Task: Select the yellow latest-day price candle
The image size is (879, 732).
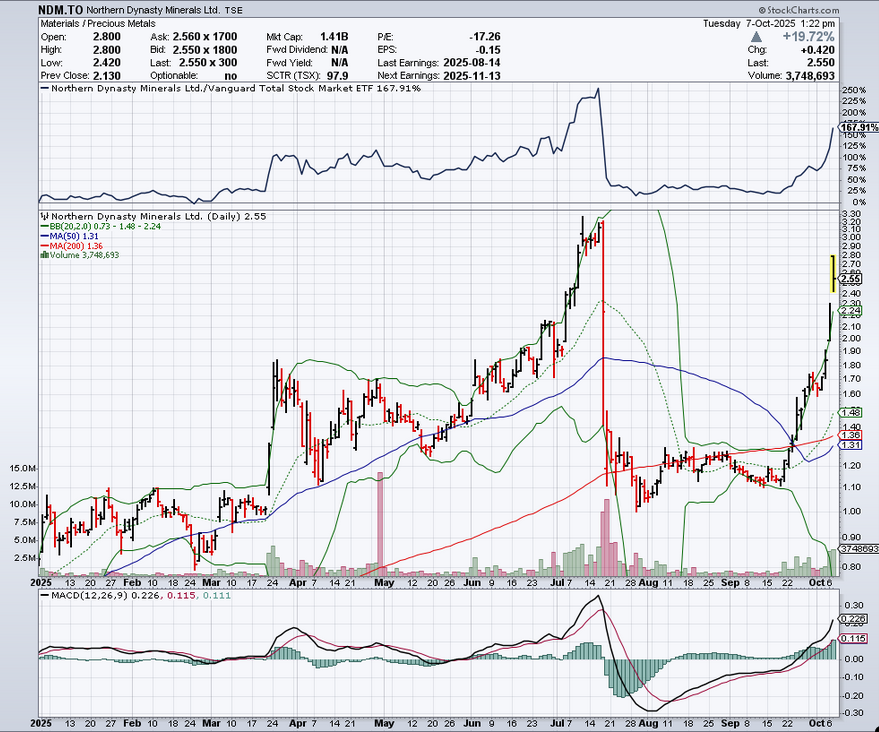Action: 832,273
